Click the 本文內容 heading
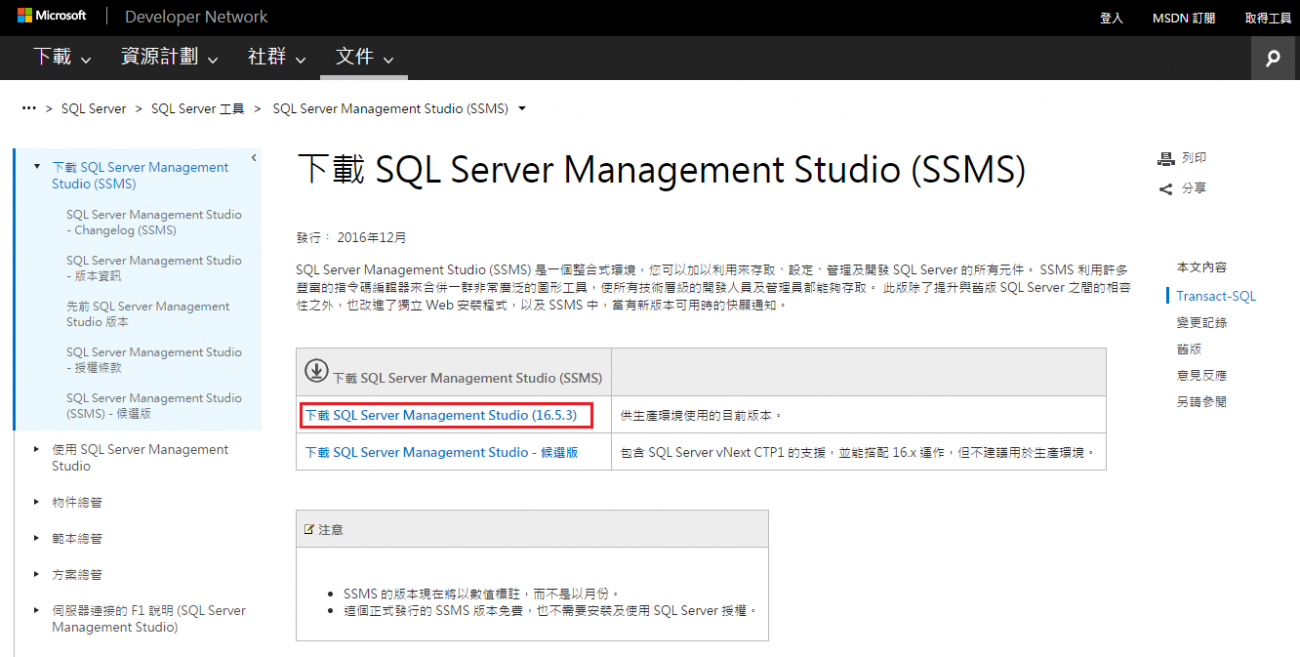 point(1202,267)
